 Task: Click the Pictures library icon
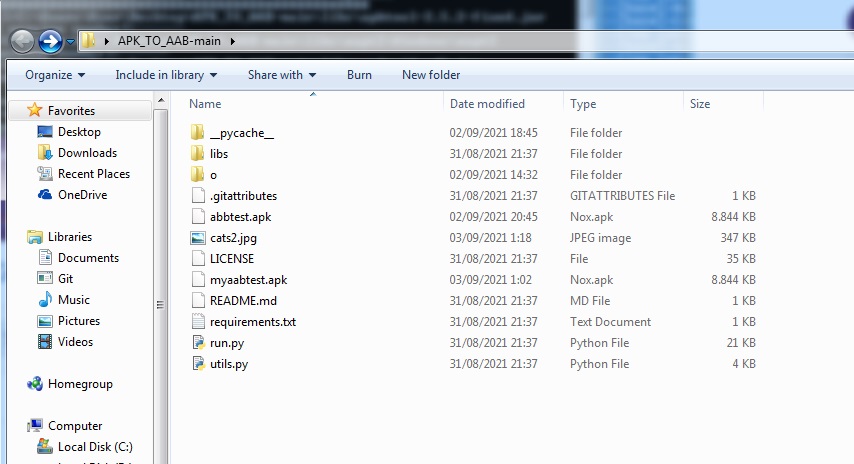45,321
